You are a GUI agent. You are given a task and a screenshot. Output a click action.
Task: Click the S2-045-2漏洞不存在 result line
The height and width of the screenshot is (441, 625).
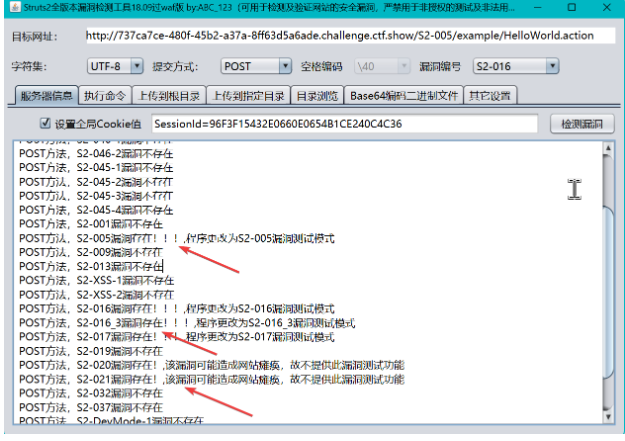tap(96, 182)
